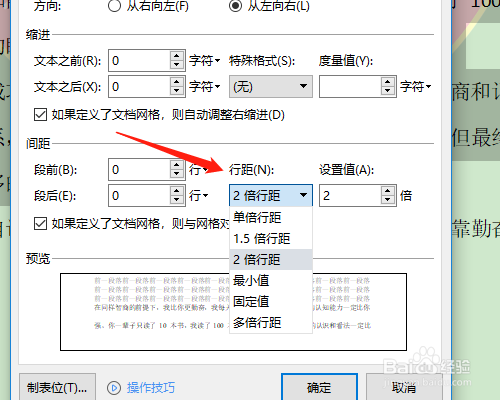Choose 固定值 from the line spacing list
The height and width of the screenshot is (400, 500).
[271, 301]
